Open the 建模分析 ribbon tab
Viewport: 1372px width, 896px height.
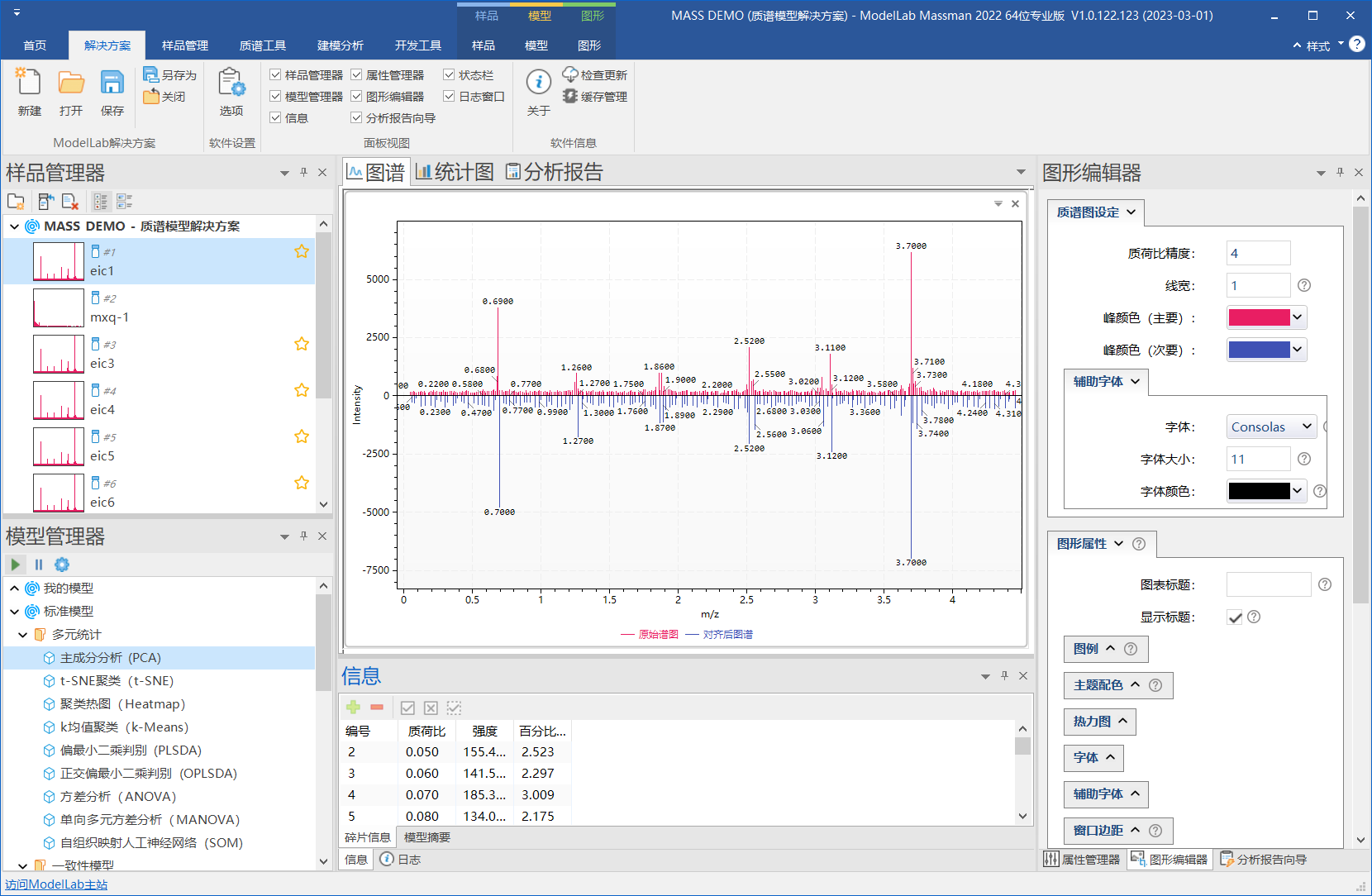click(341, 45)
